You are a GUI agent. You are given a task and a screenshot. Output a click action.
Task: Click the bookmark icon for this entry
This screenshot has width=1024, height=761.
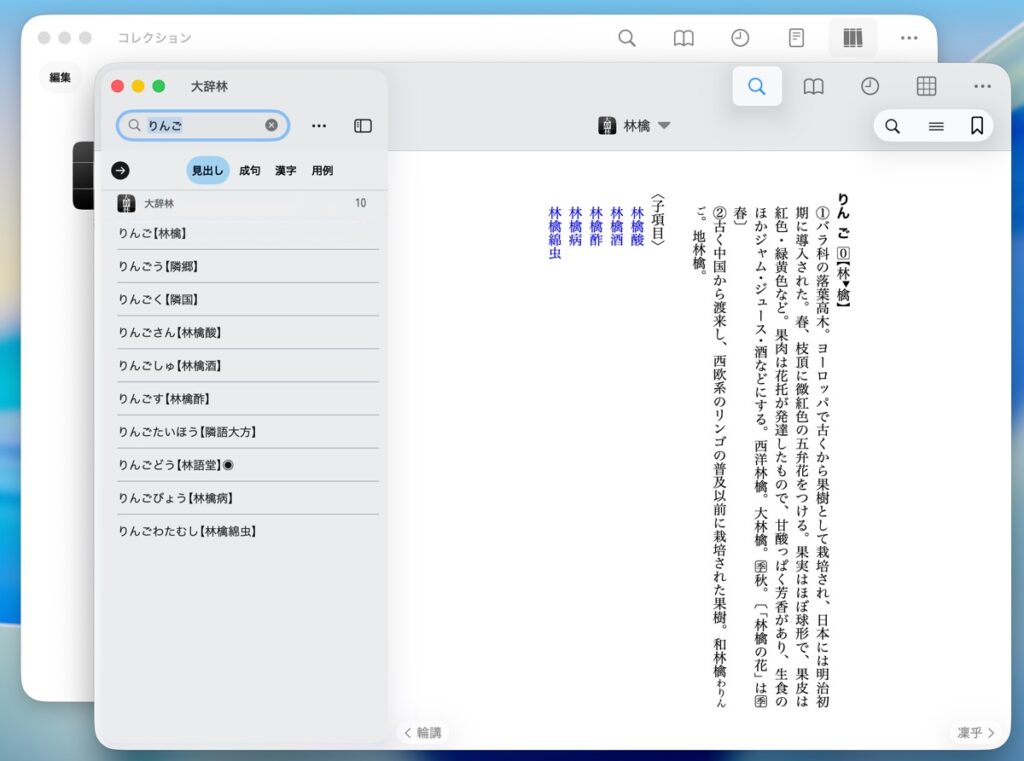click(x=977, y=126)
